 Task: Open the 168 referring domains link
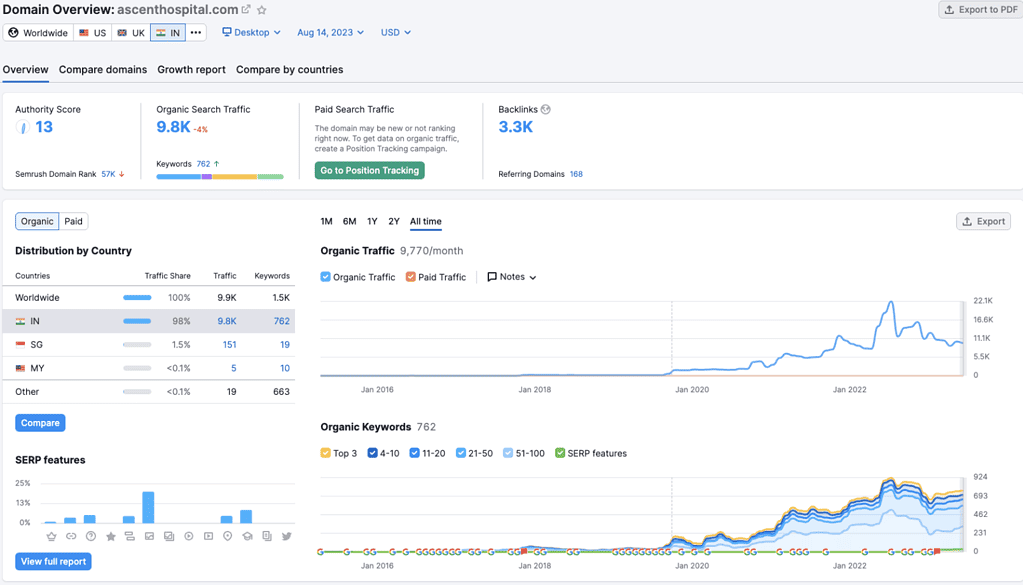pos(576,174)
